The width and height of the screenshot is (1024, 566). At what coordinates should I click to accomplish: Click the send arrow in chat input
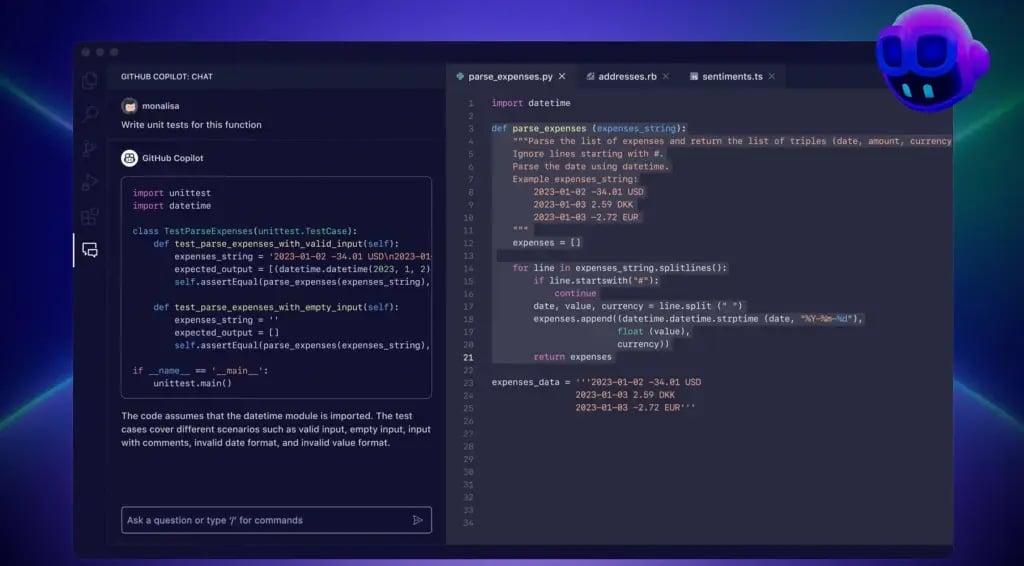(x=417, y=520)
